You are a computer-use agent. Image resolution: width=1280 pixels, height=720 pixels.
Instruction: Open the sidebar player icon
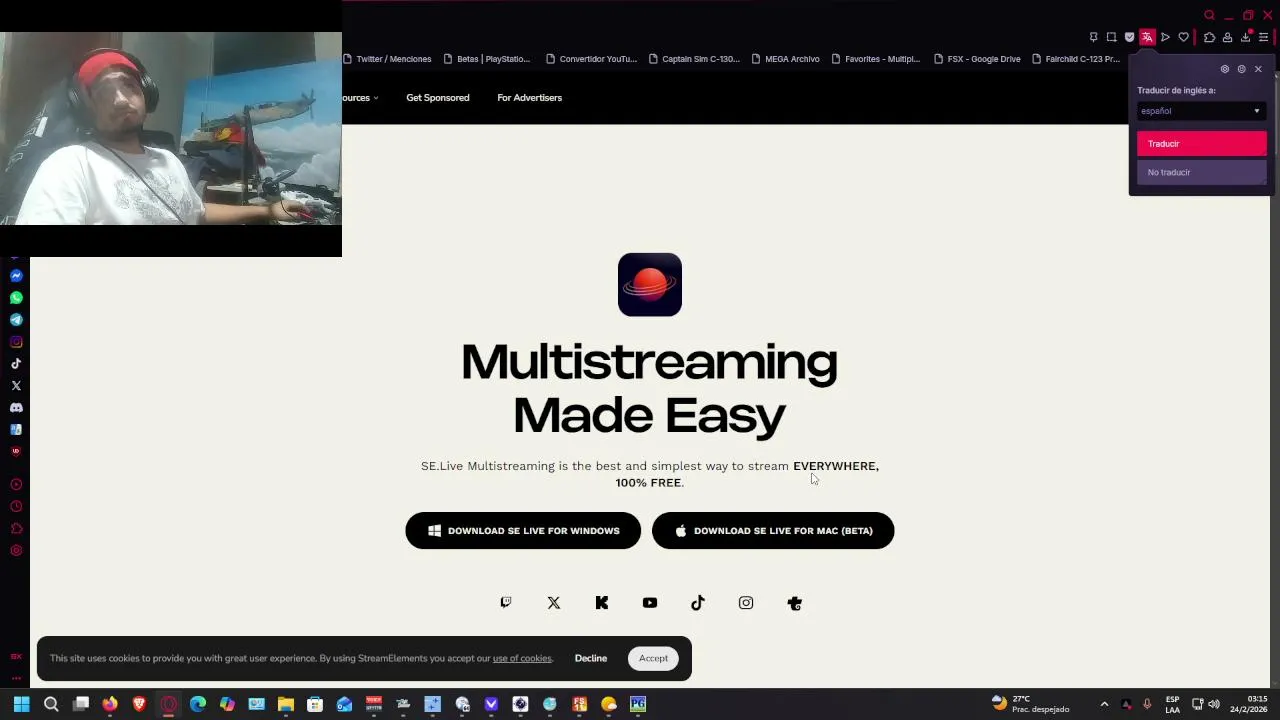16,485
